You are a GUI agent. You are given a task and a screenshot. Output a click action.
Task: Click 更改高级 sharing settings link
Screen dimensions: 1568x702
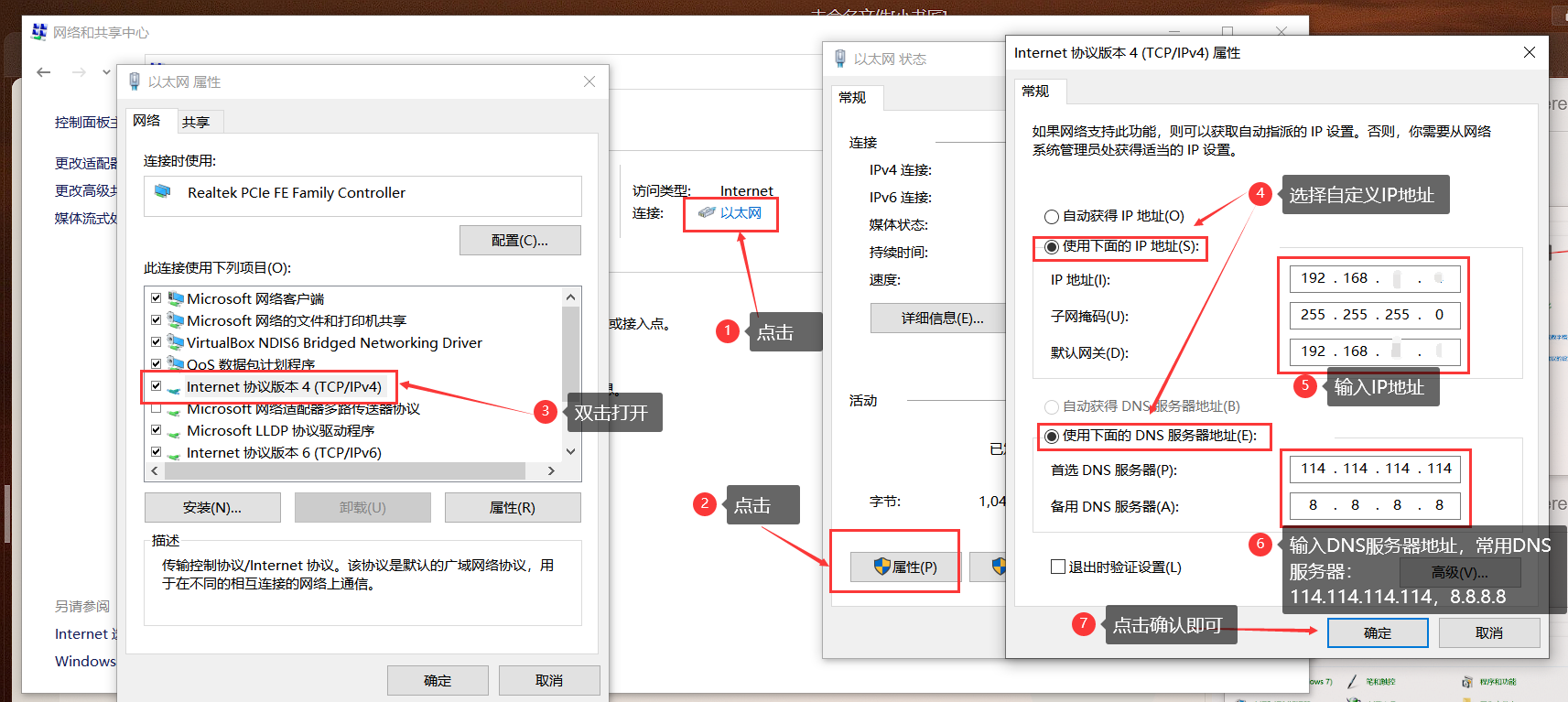pyautogui.click(x=86, y=190)
